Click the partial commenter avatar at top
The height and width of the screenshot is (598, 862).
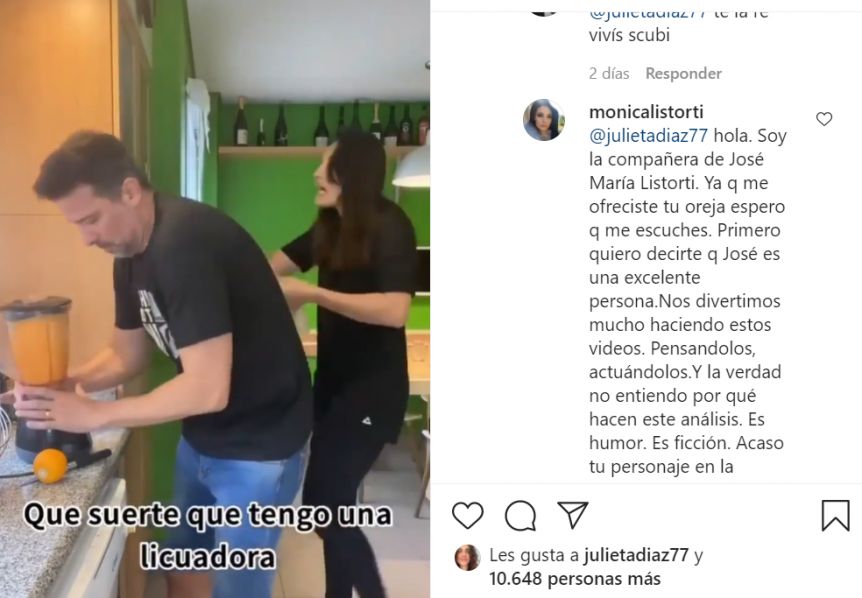tap(543, 14)
